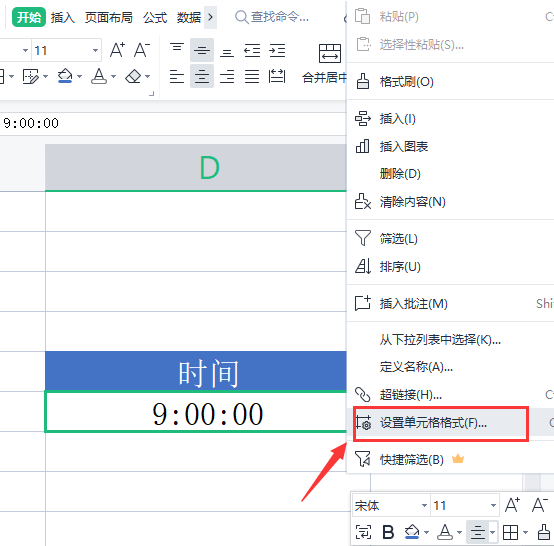Increase font size in the ribbon
The width and height of the screenshot is (554, 546).
point(117,50)
